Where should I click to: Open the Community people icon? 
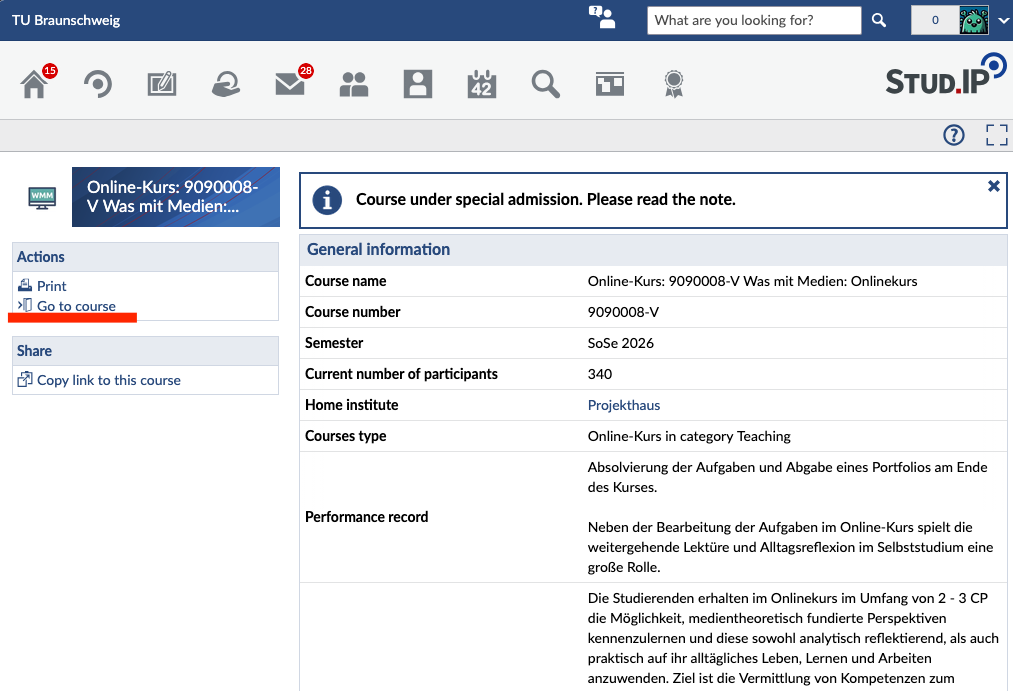coord(354,84)
